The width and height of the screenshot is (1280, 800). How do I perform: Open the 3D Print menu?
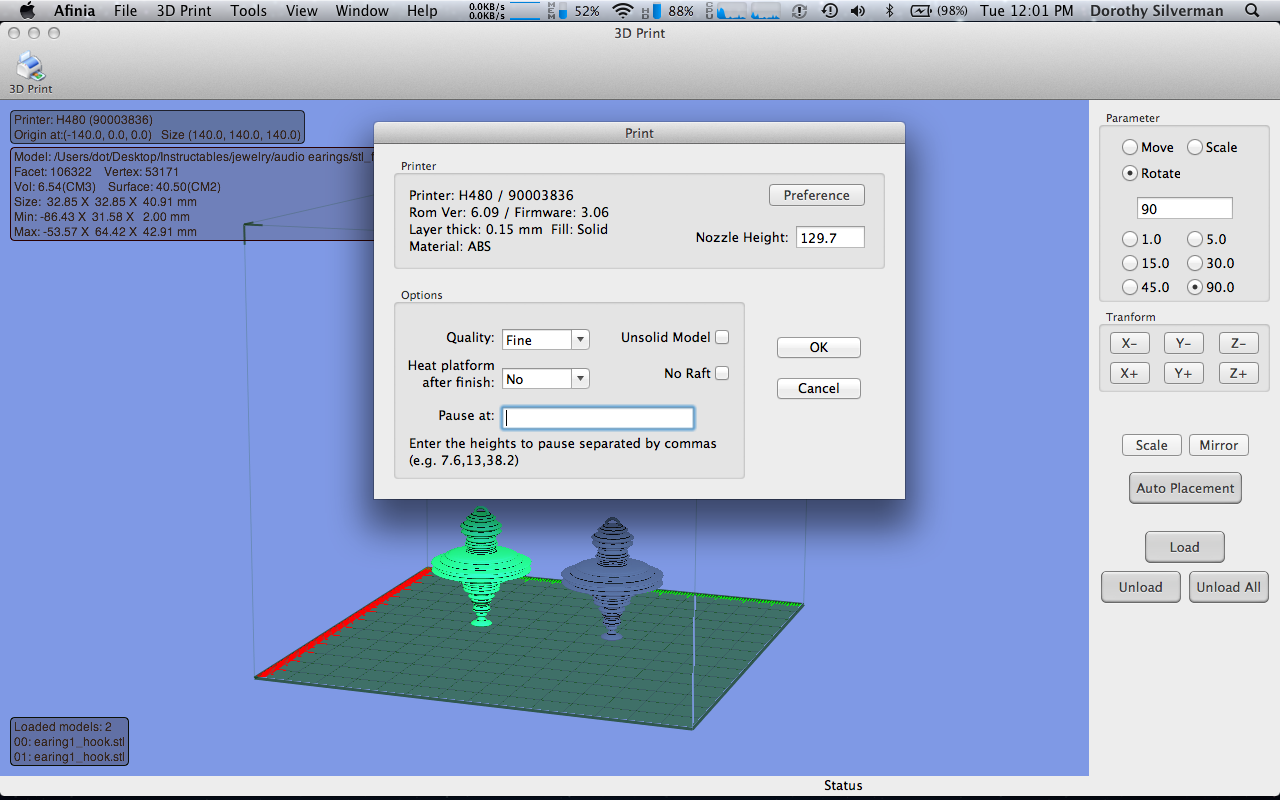click(184, 11)
